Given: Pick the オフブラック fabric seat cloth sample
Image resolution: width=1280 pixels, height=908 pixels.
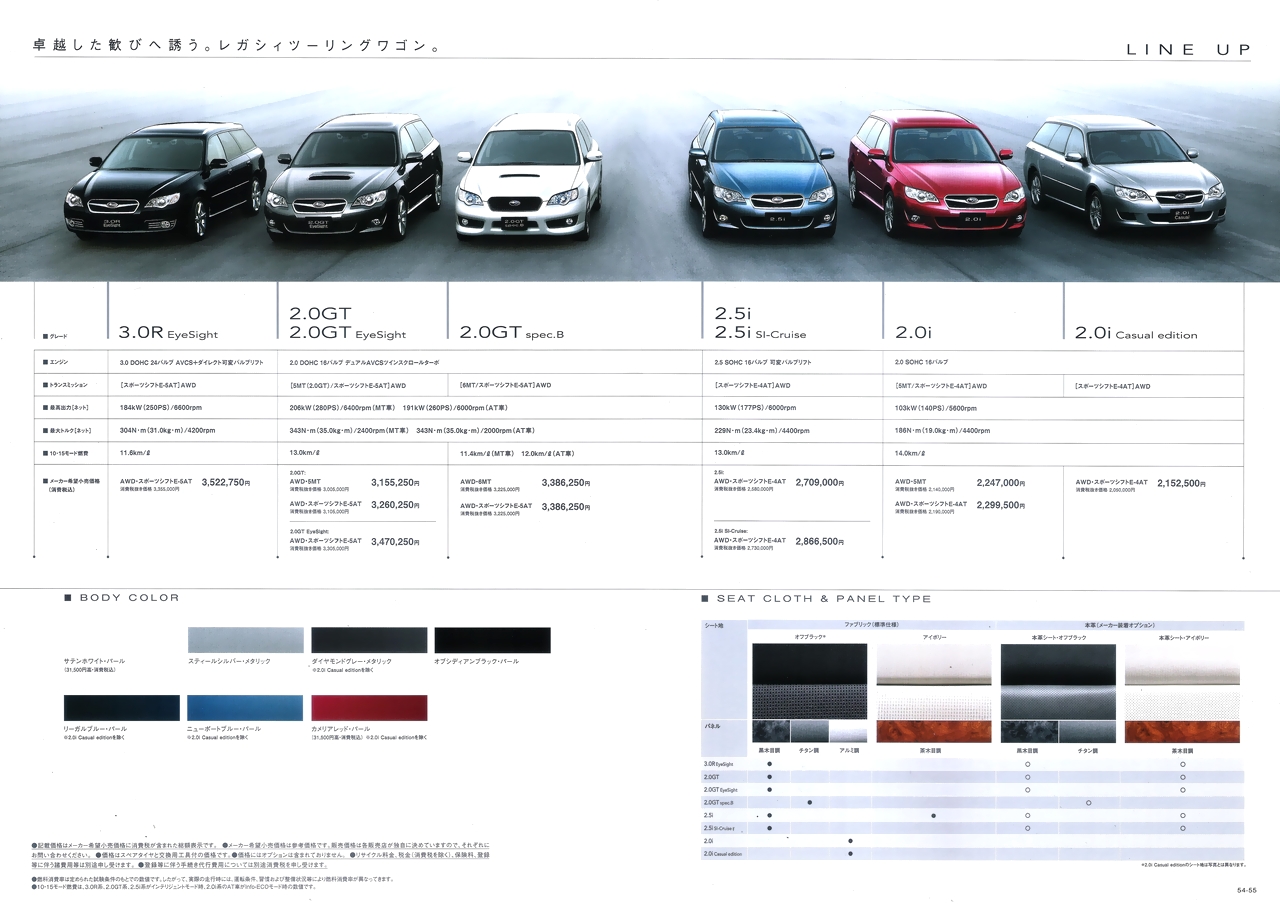Looking at the screenshot, I should point(809,680).
